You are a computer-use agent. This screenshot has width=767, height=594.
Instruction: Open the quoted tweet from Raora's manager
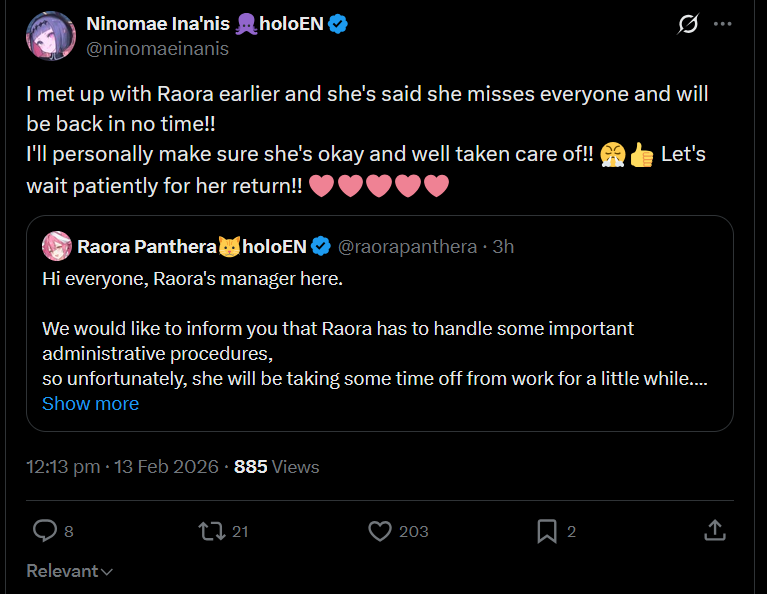[x=380, y=323]
